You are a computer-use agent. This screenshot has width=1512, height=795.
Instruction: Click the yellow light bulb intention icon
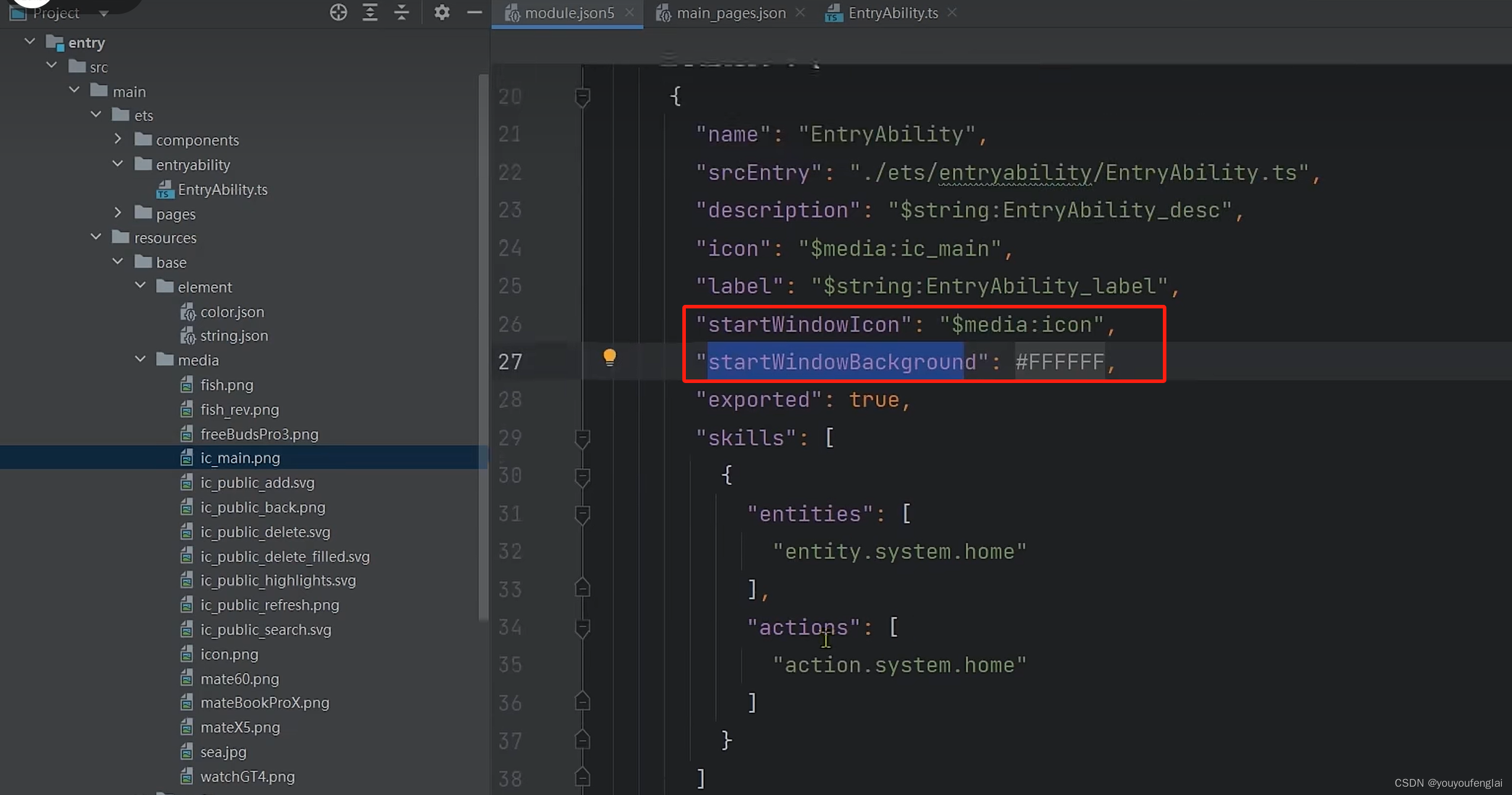coord(610,357)
